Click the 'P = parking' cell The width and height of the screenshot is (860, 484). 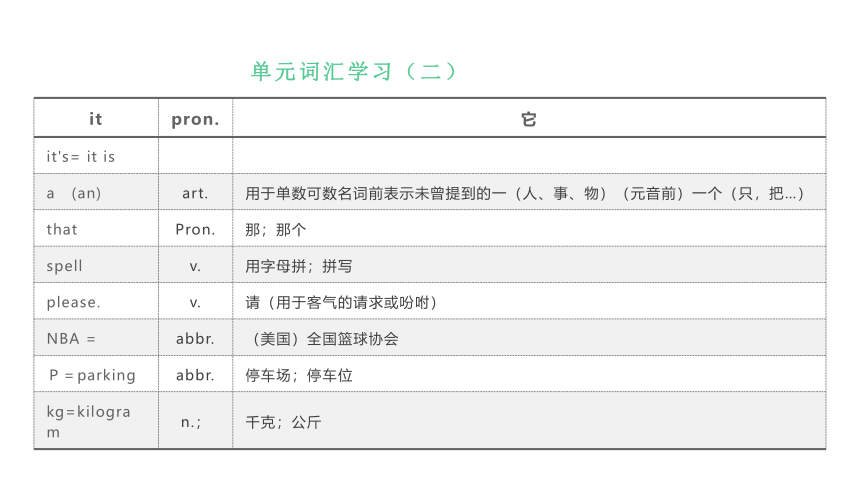[96, 374]
